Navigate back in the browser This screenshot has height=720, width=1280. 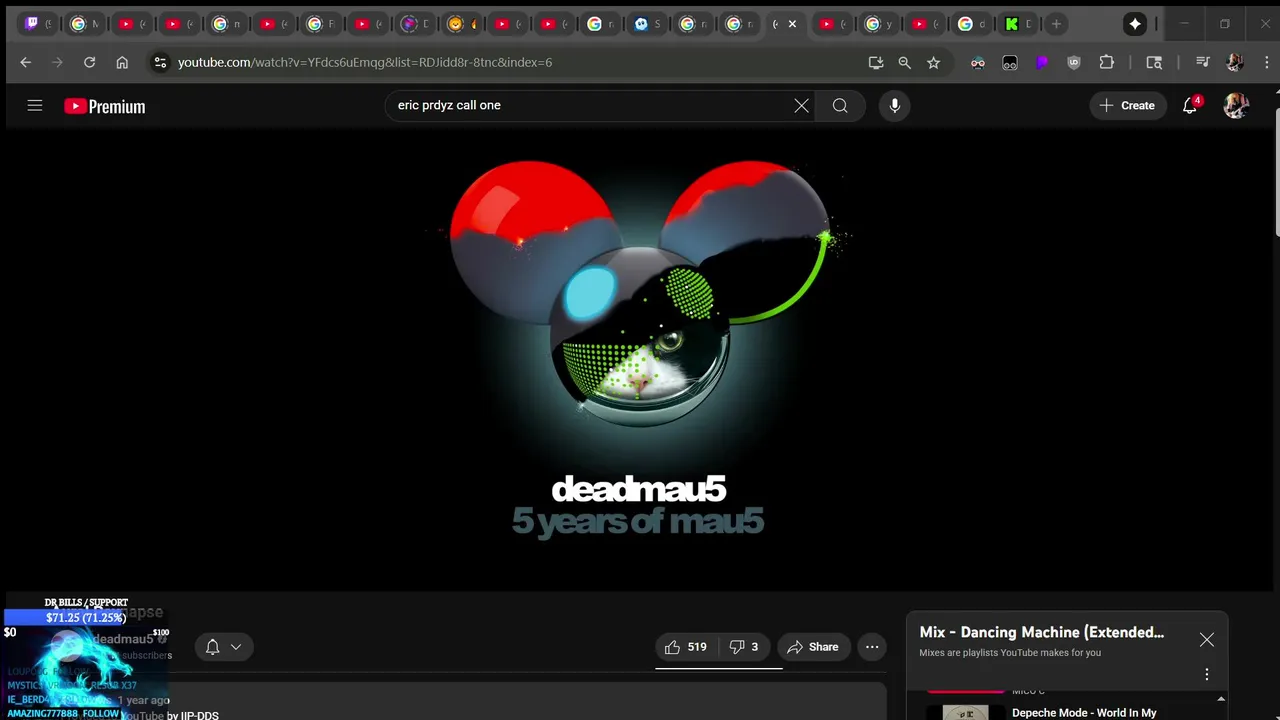click(26, 62)
